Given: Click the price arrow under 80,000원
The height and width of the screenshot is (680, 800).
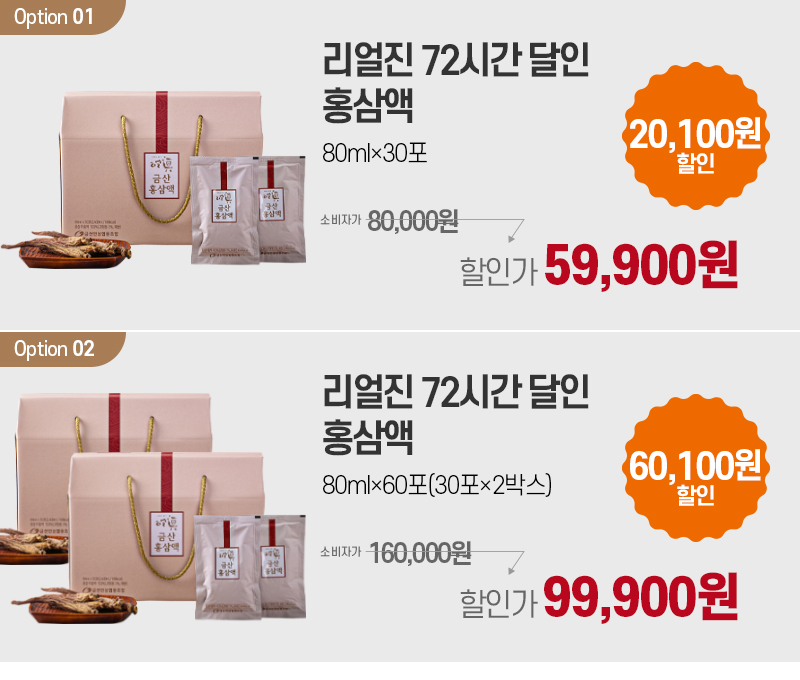Looking at the screenshot, I should 516,231.
